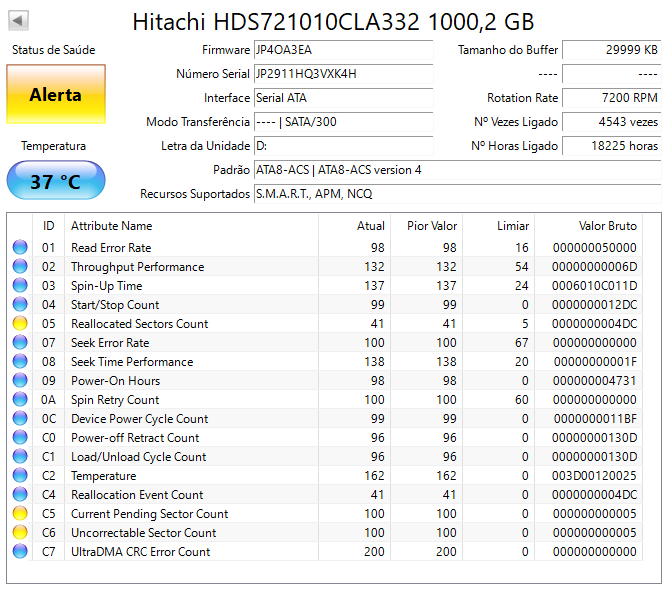Select the Seek Time Performance attribute name
This screenshot has height=590, width=668.
(x=132, y=362)
